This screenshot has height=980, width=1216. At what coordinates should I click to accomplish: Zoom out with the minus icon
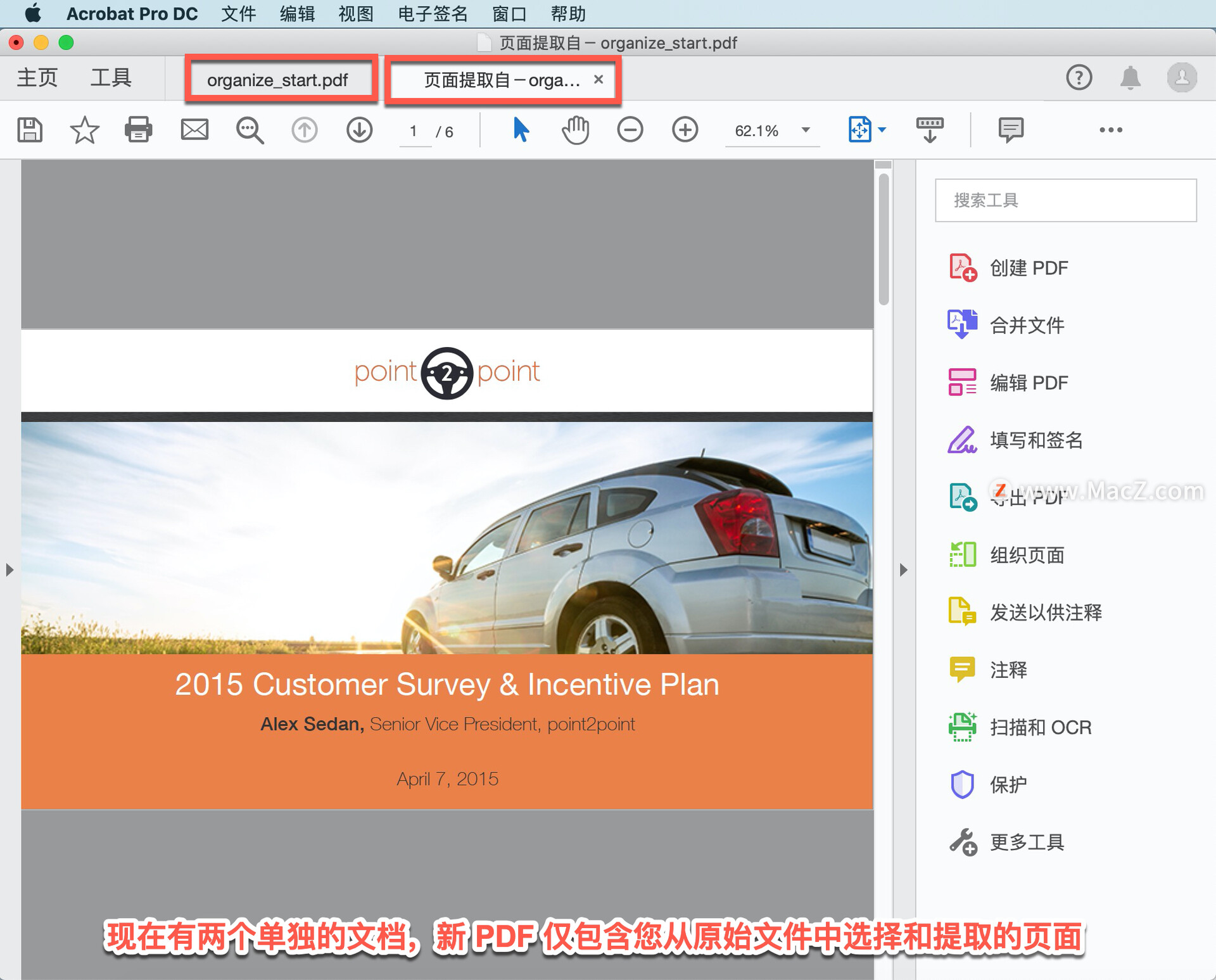pos(630,130)
